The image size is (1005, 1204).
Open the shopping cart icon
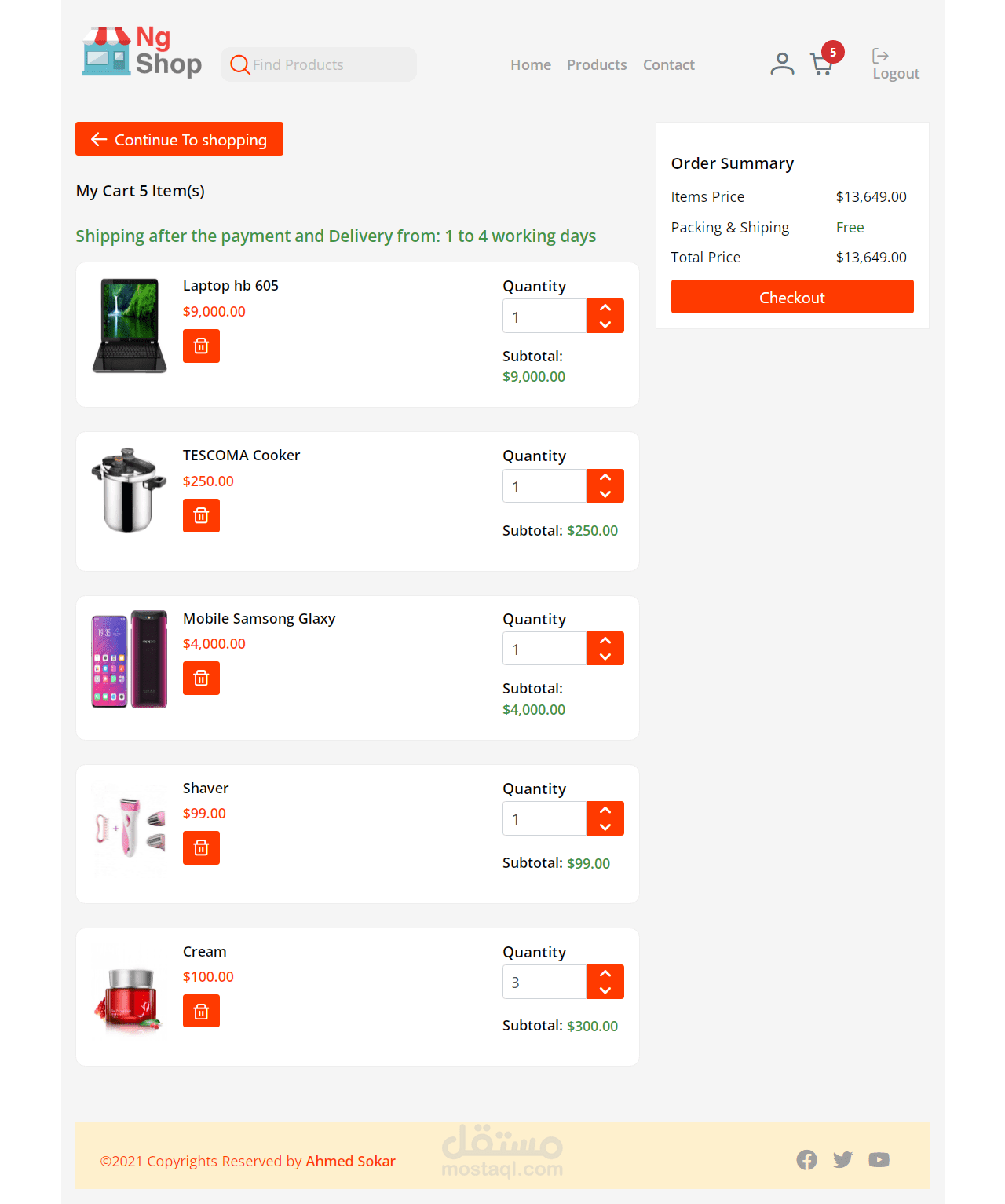coord(821,64)
